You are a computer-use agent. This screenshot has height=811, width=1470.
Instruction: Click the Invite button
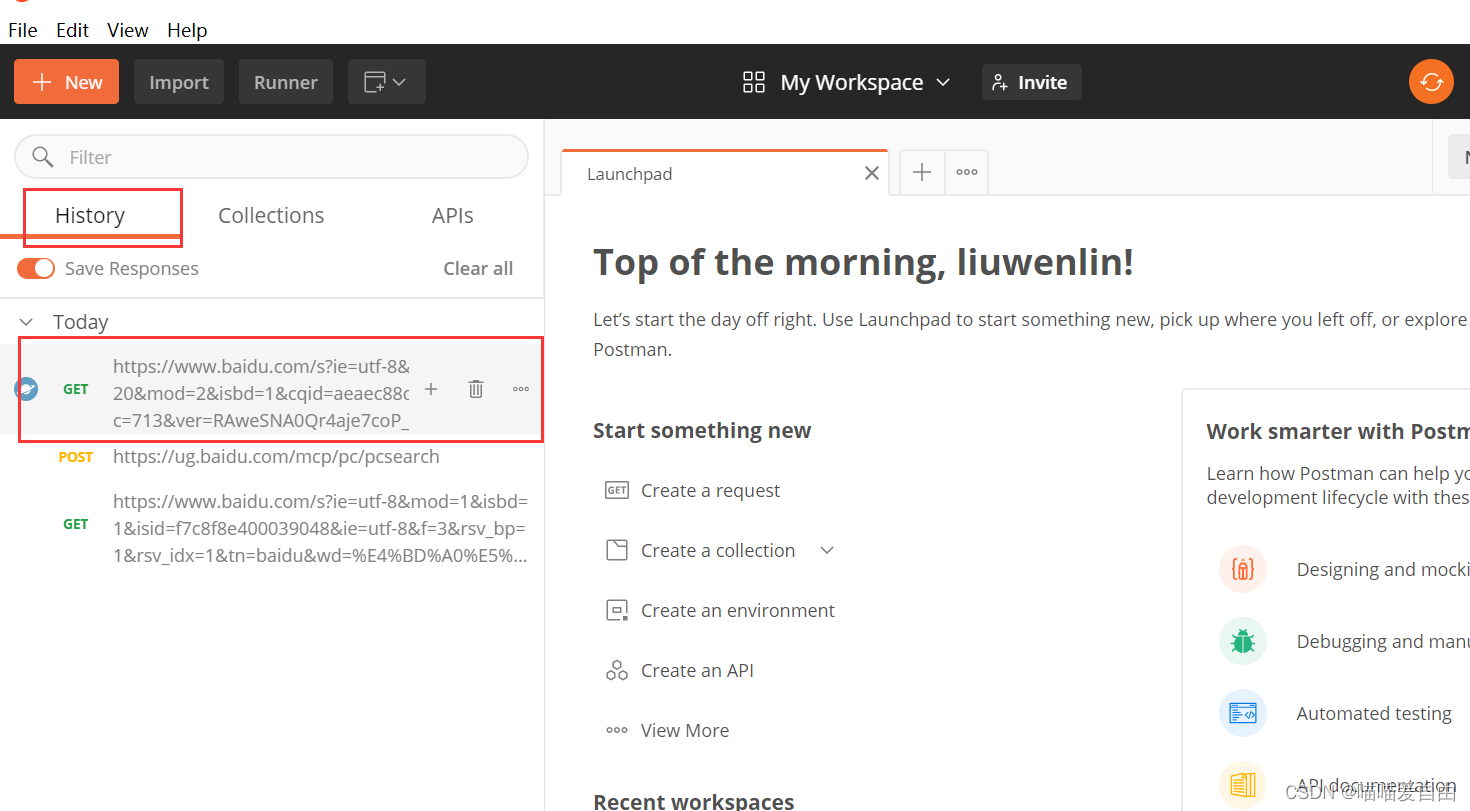pyautogui.click(x=1031, y=82)
